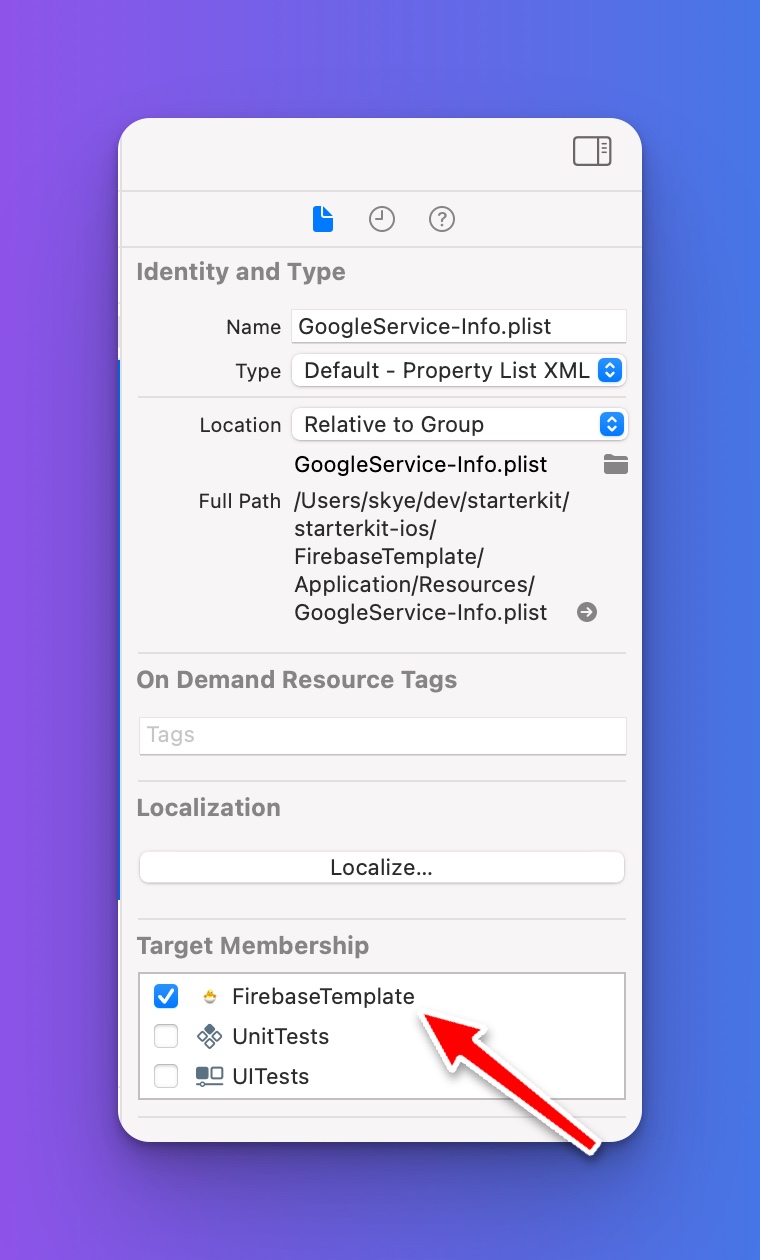The image size is (760, 1260).
Task: Click the UITests target icon
Action: 209,1077
